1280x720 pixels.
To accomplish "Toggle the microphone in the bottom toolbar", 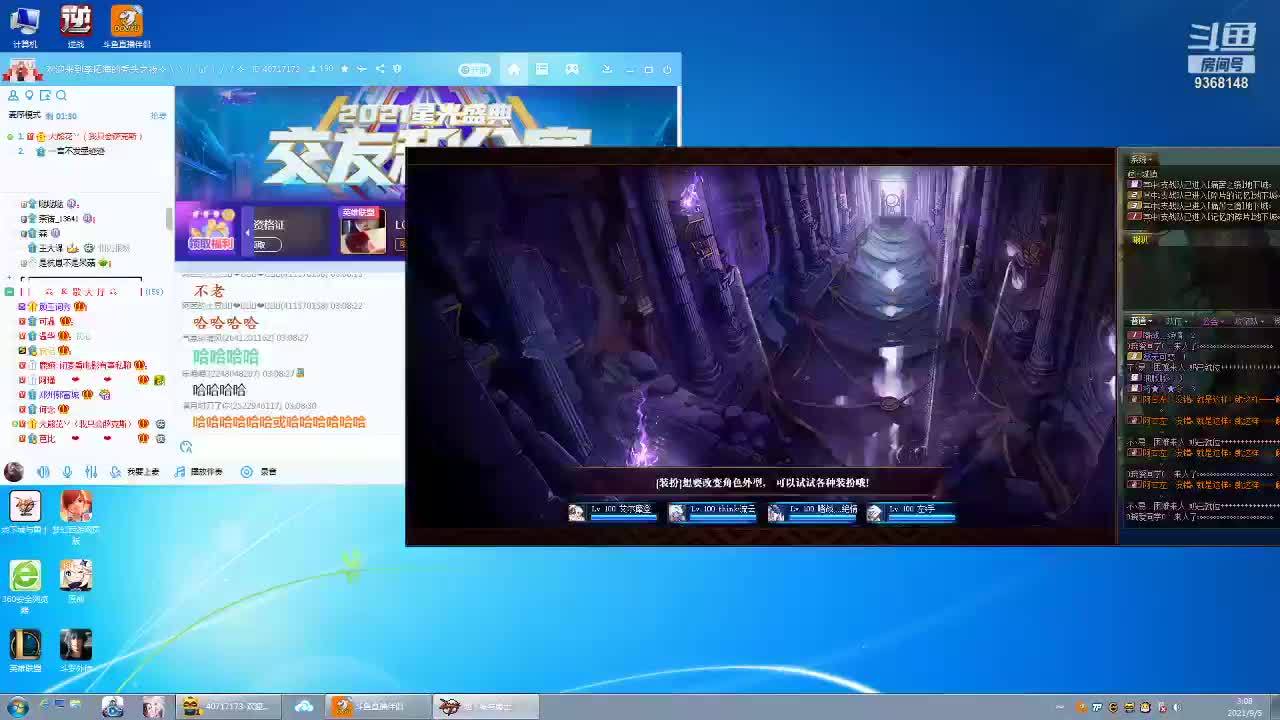I will 67,472.
